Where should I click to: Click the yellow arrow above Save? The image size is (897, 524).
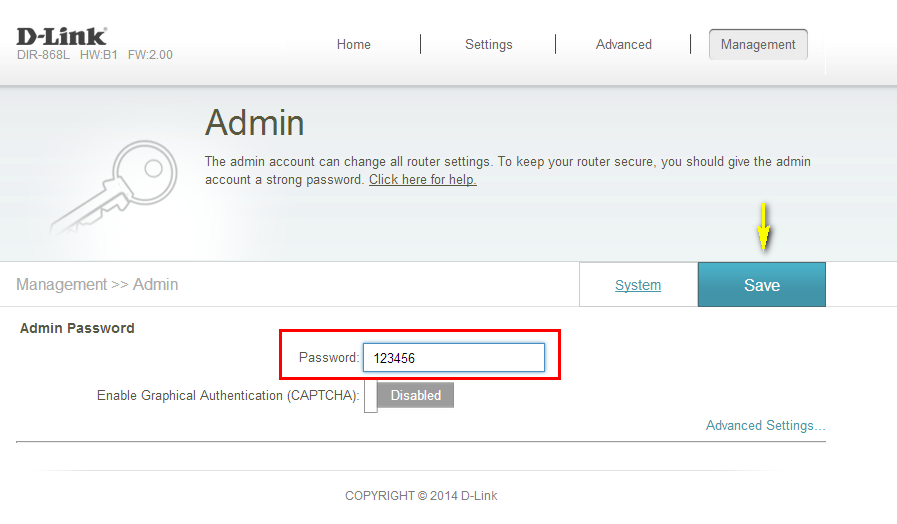(763, 227)
